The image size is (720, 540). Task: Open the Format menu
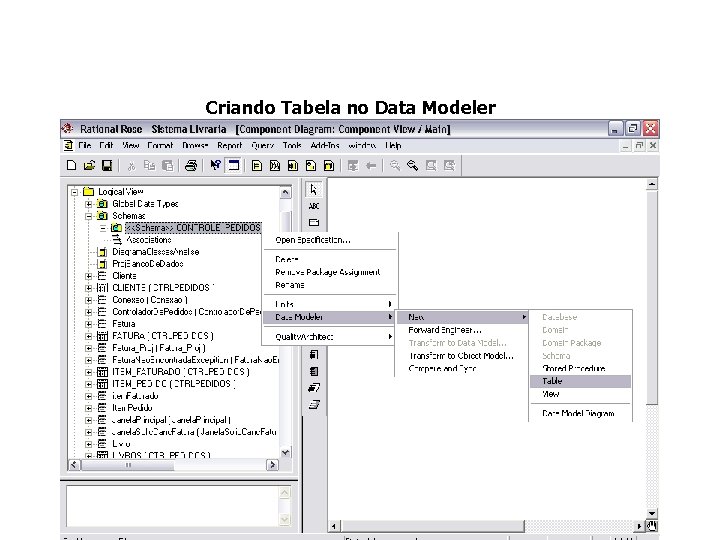pyautogui.click(x=160, y=146)
